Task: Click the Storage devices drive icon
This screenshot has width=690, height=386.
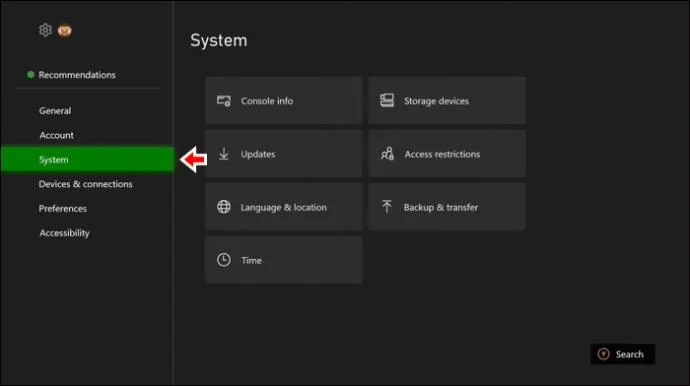Action: [x=387, y=100]
